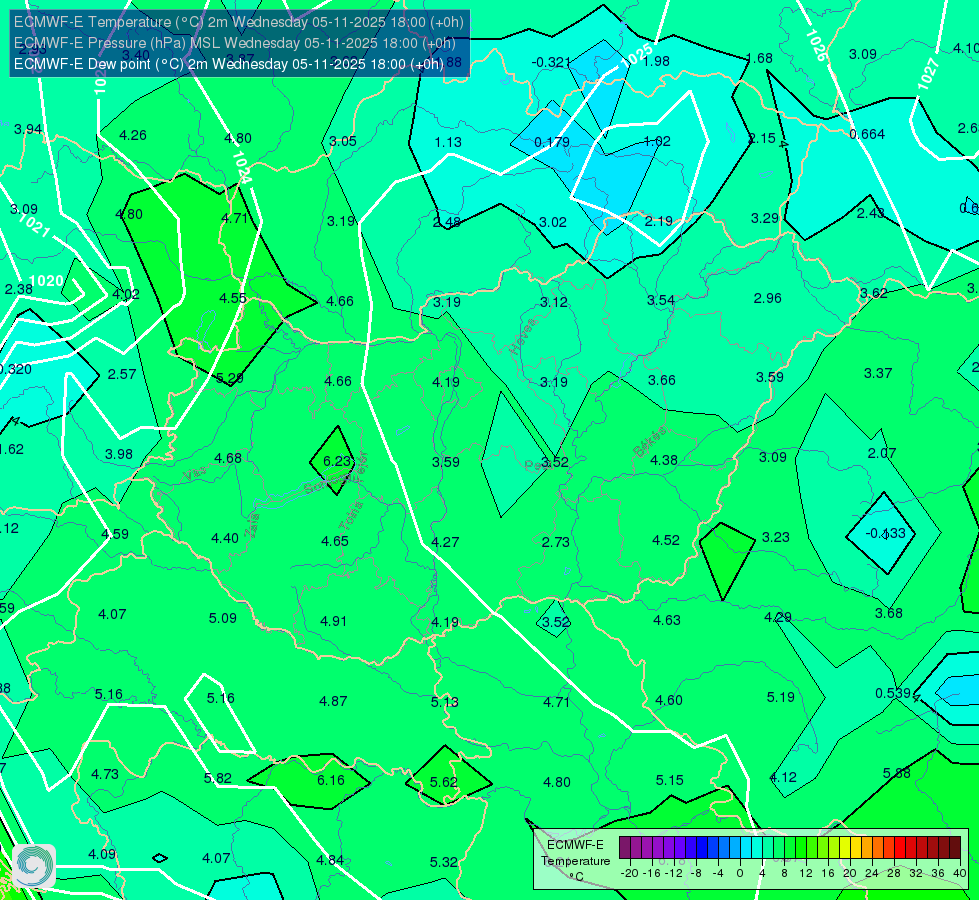Click the 5.29 temperature value
Image resolution: width=979 pixels, height=900 pixels.
click(229, 378)
